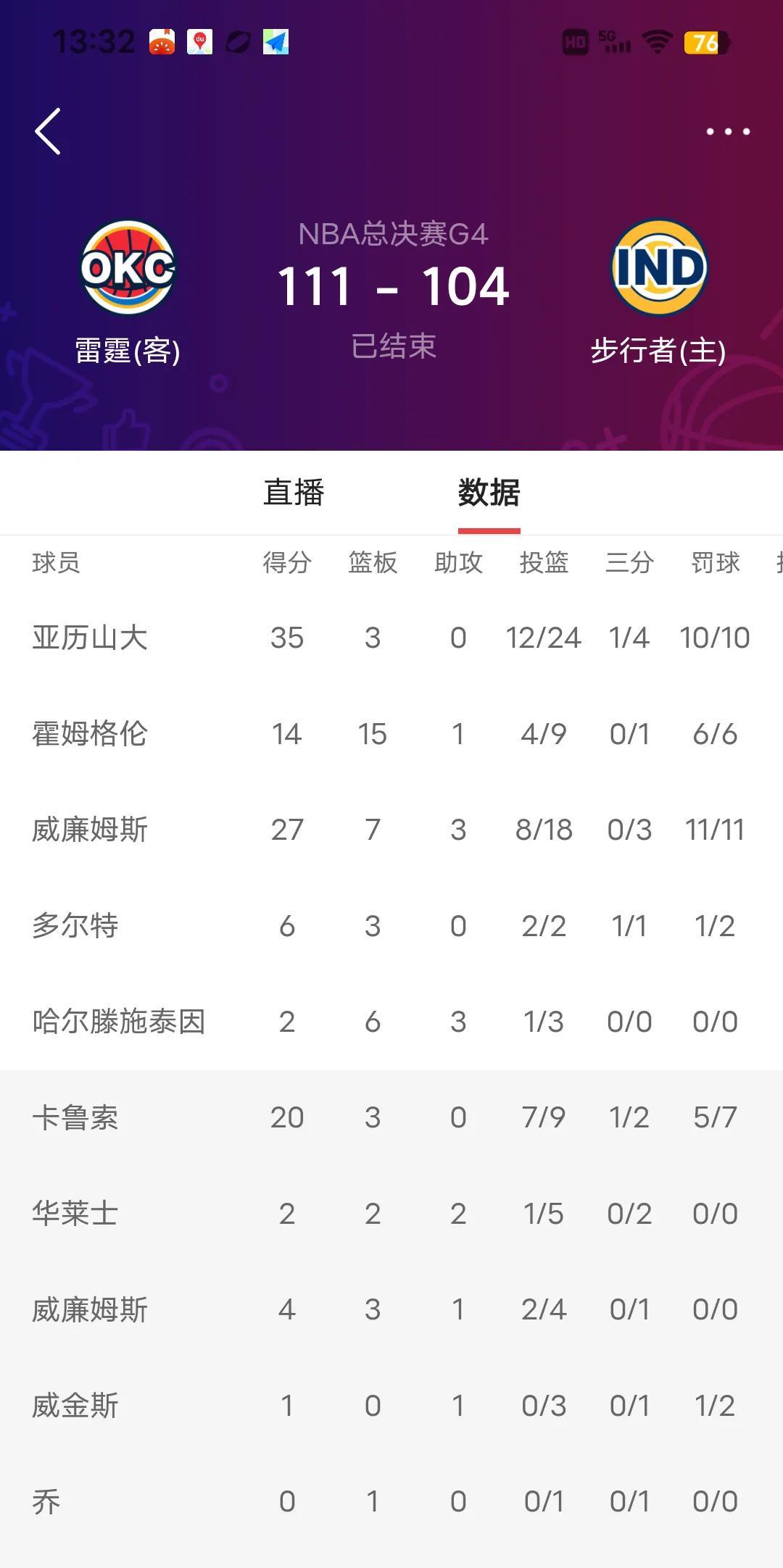Tap the Baidu Maps notification icon
The width and height of the screenshot is (783, 1568).
point(200,42)
